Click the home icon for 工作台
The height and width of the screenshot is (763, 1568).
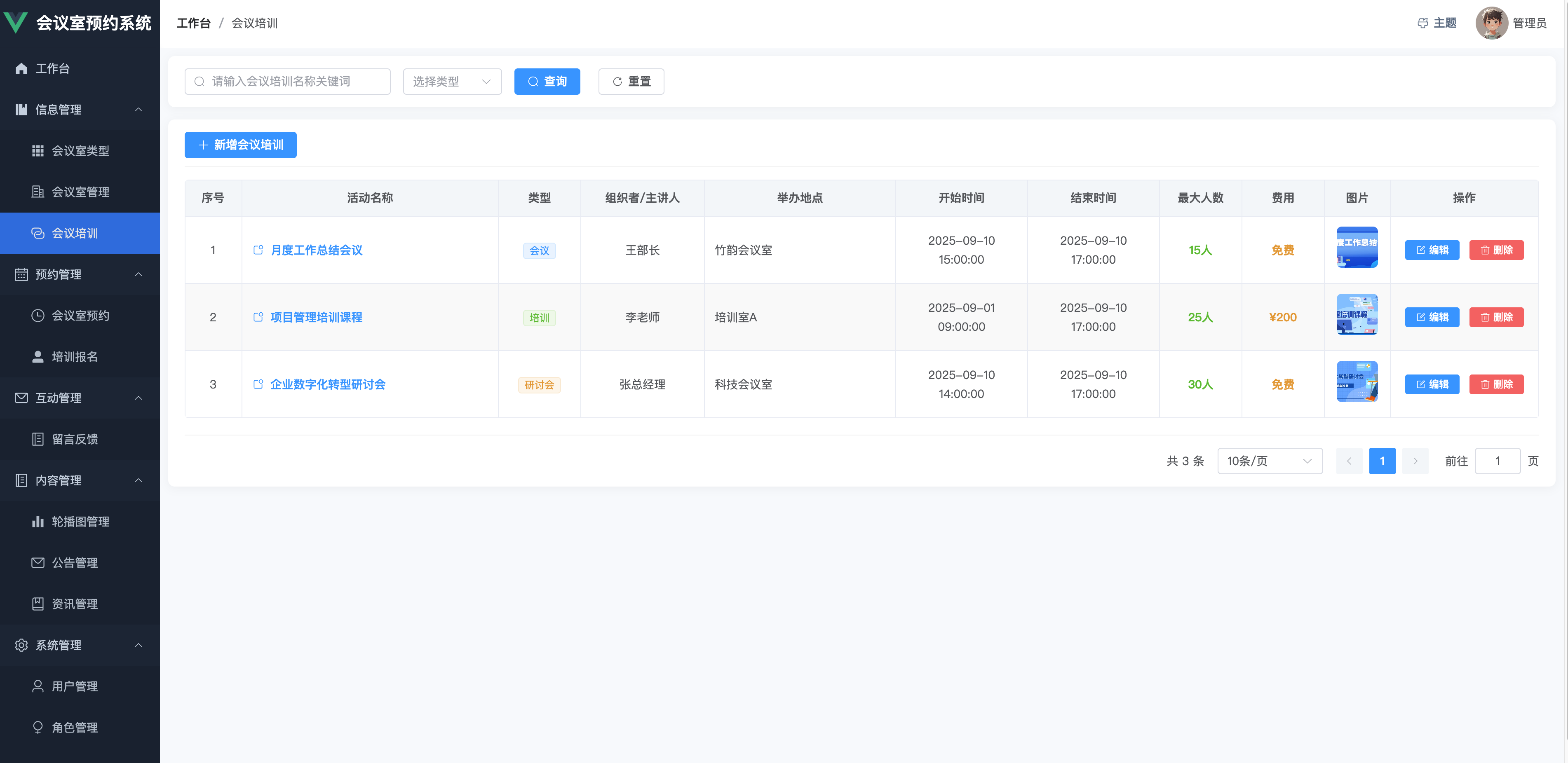coord(21,68)
